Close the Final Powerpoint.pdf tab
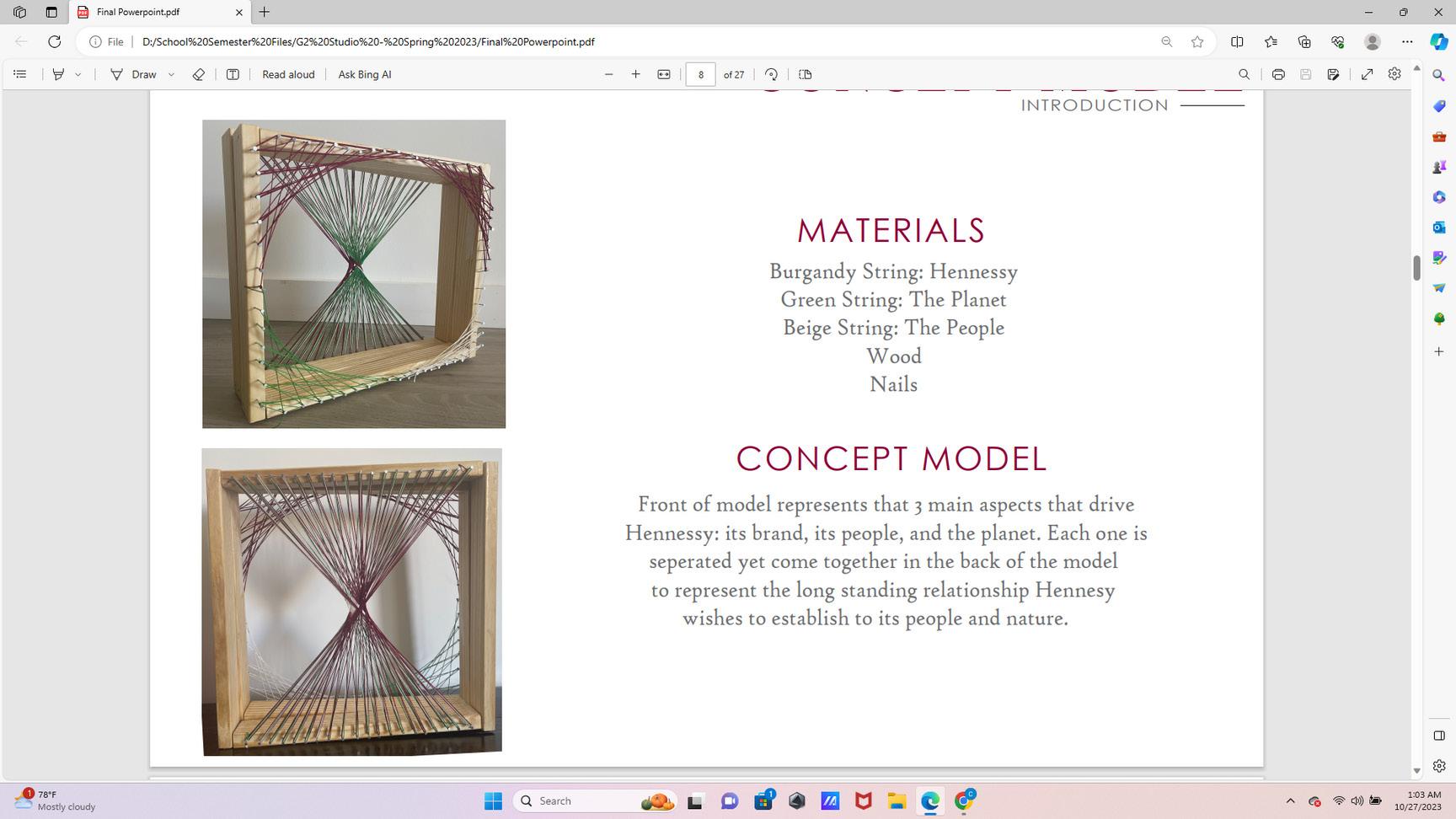 pos(238,12)
